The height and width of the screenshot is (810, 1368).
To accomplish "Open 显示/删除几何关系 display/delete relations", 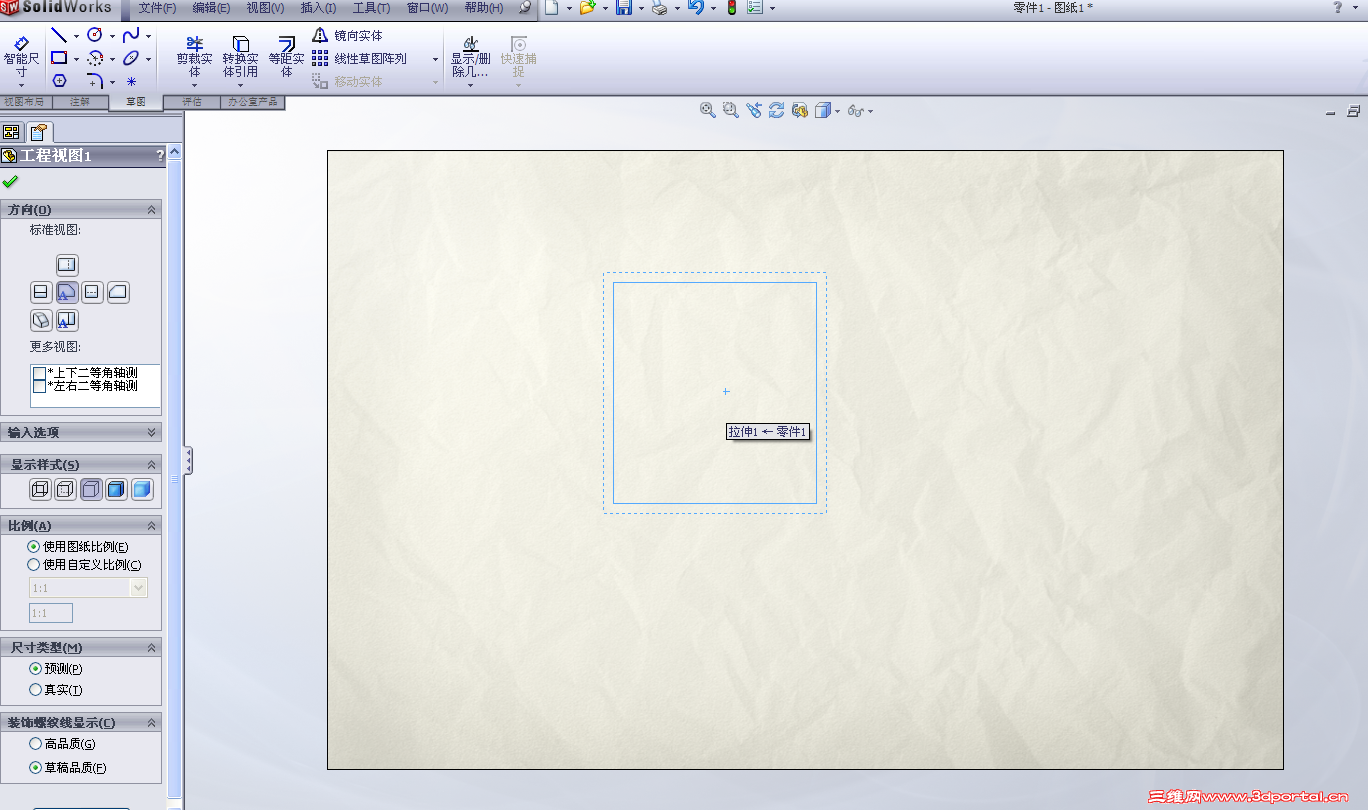I will (x=469, y=58).
